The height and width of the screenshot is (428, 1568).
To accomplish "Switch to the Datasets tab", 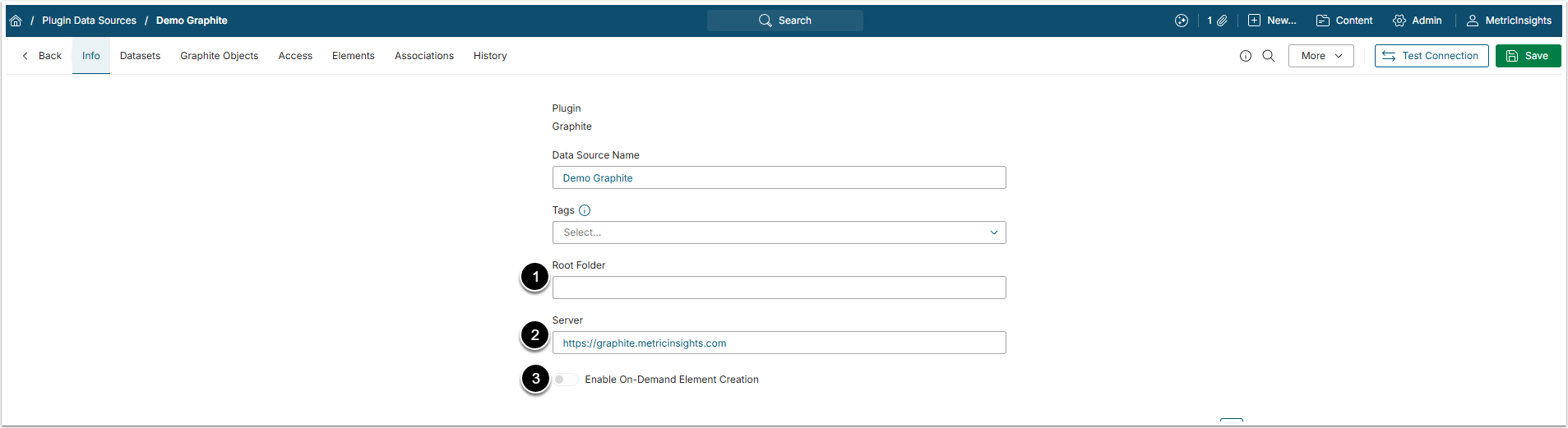I will pos(140,56).
